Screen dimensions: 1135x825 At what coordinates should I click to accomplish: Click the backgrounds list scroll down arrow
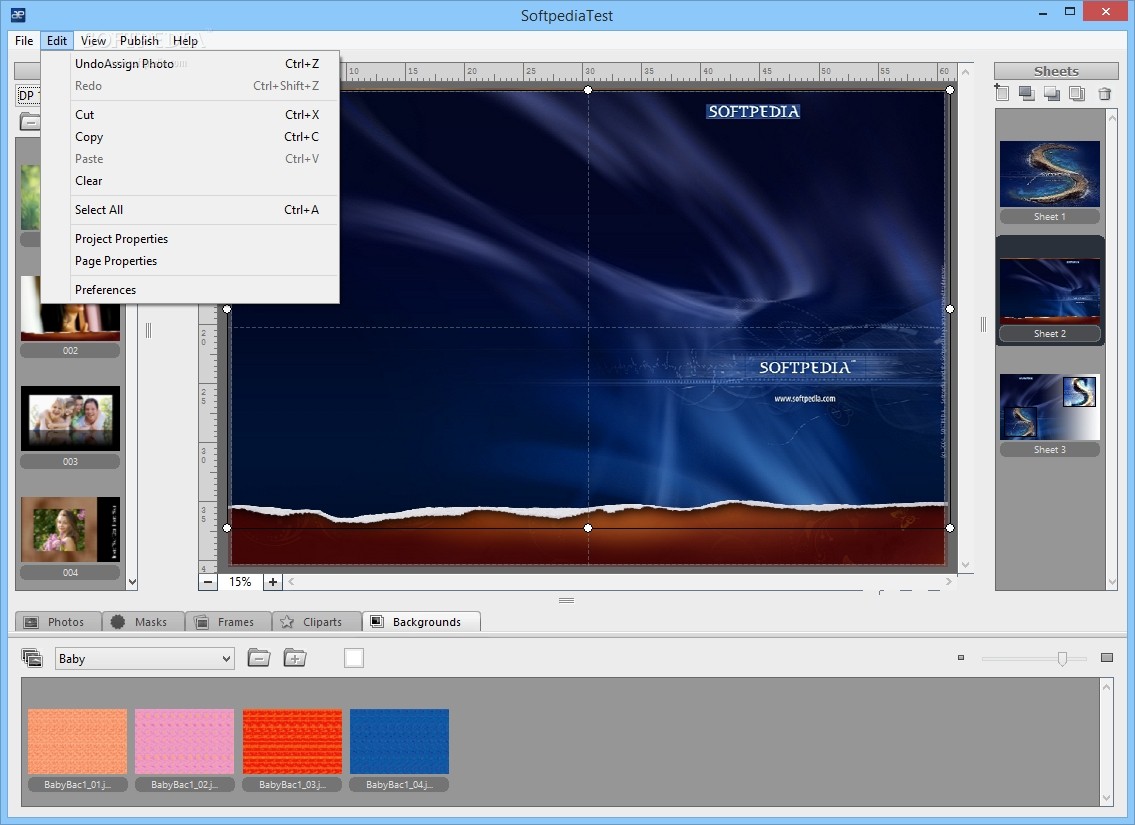[1106, 798]
